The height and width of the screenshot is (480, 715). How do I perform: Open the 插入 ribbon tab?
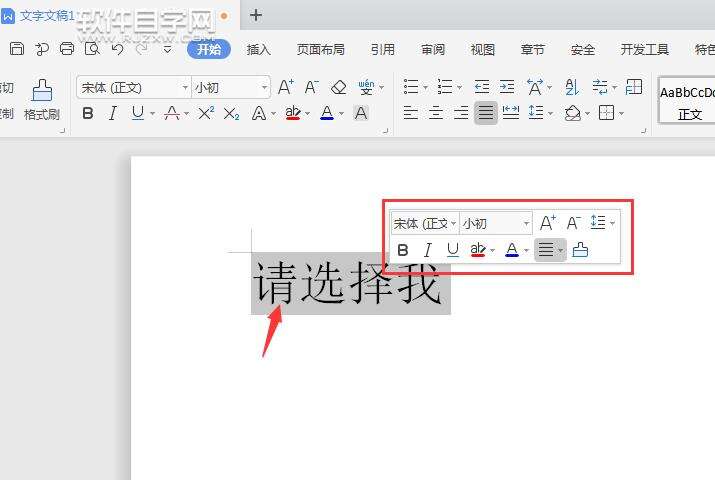[259, 49]
